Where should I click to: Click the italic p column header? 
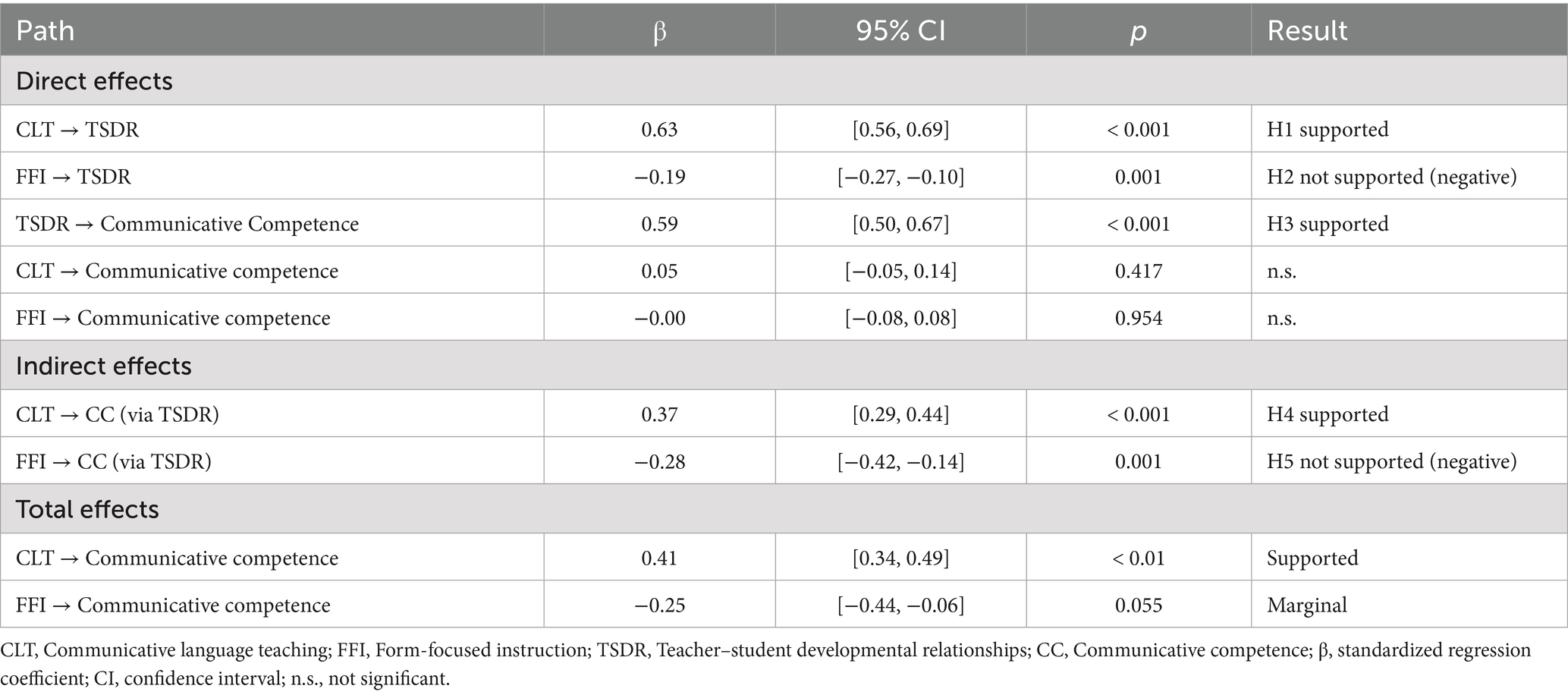[x=1138, y=30]
